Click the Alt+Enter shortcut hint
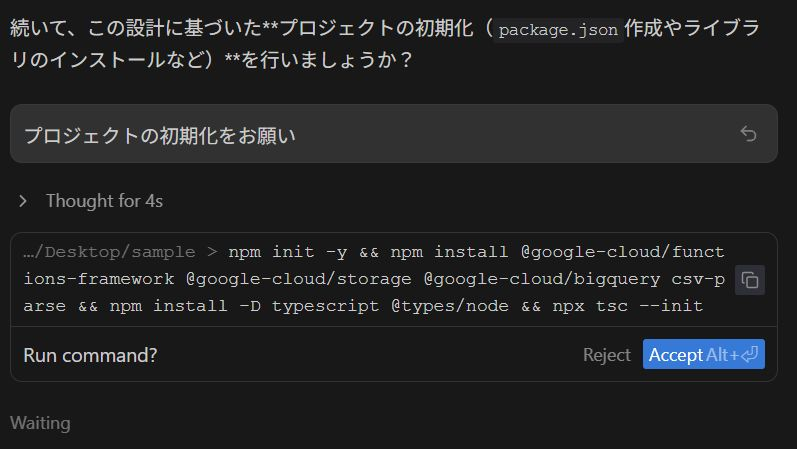This screenshot has width=797, height=449. pos(734,355)
